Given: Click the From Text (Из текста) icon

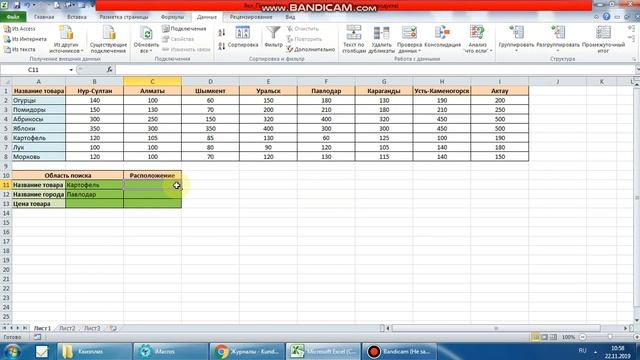Looking at the screenshot, I should point(7,49).
